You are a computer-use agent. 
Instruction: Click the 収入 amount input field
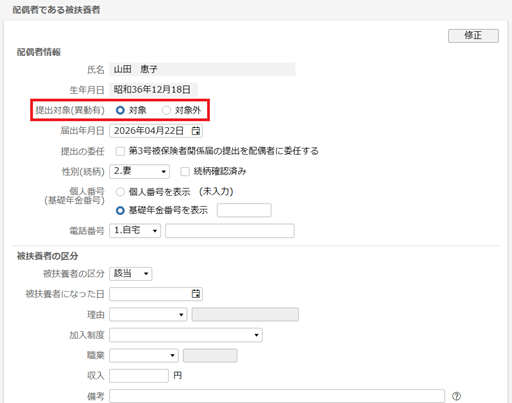139,376
